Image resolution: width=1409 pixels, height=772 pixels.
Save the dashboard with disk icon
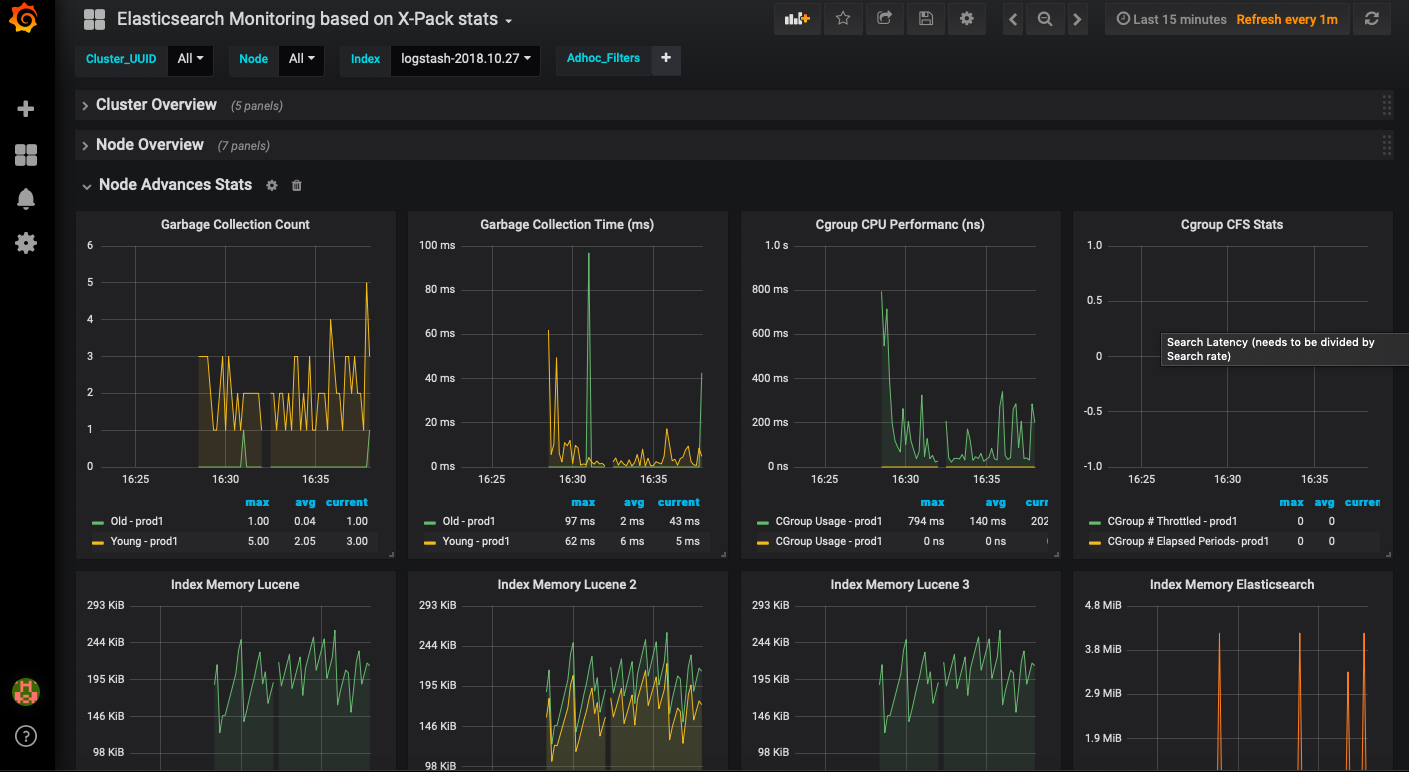[x=925, y=19]
